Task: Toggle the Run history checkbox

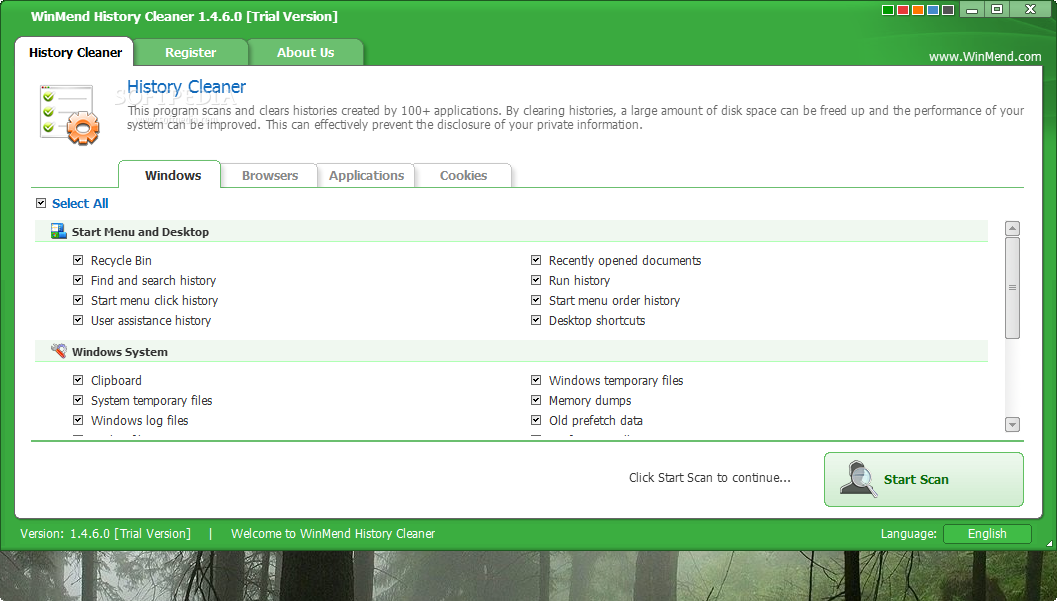Action: (536, 280)
